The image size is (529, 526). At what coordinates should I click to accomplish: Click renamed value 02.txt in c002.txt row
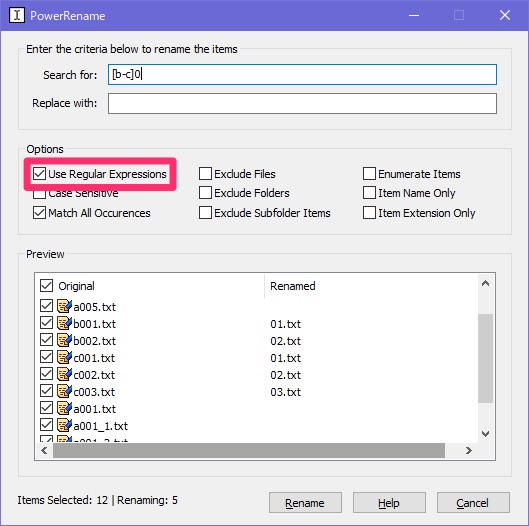click(x=285, y=375)
